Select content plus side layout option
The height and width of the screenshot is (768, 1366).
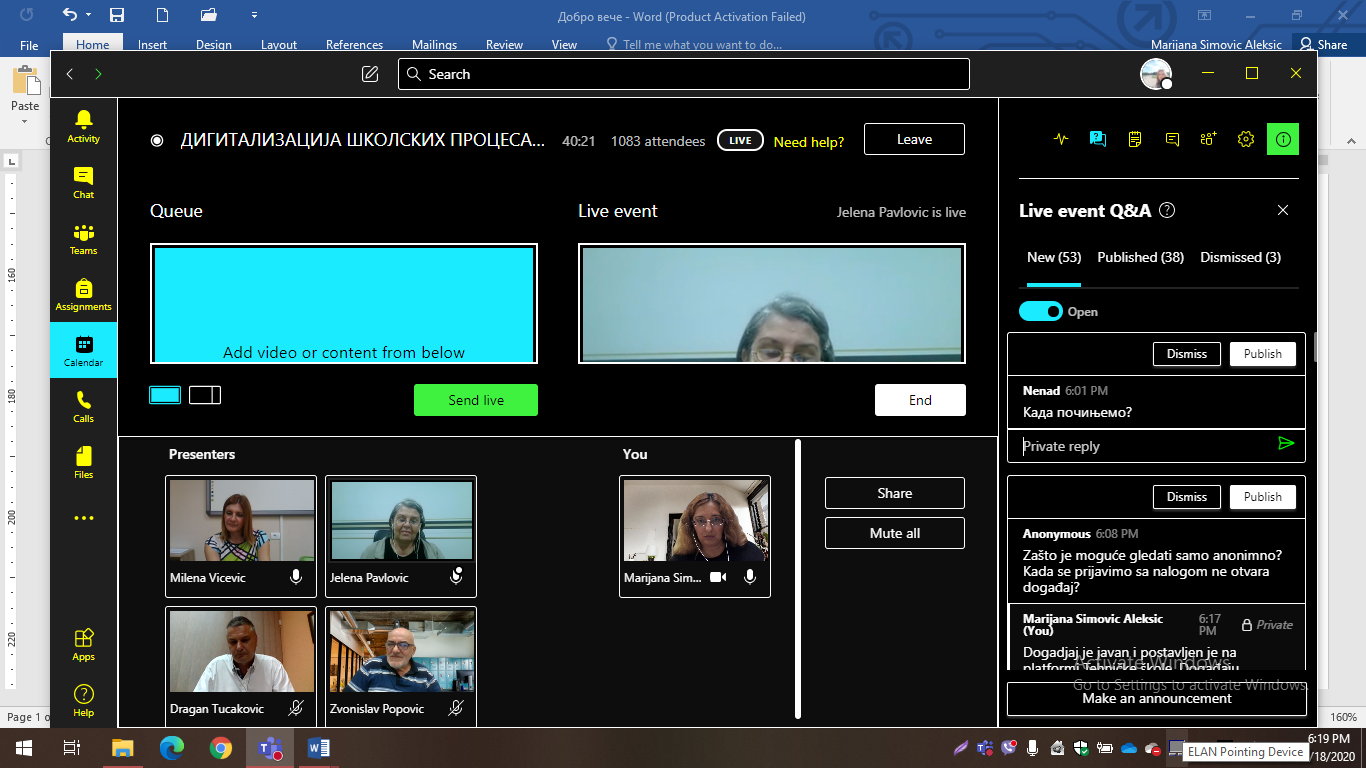point(205,395)
